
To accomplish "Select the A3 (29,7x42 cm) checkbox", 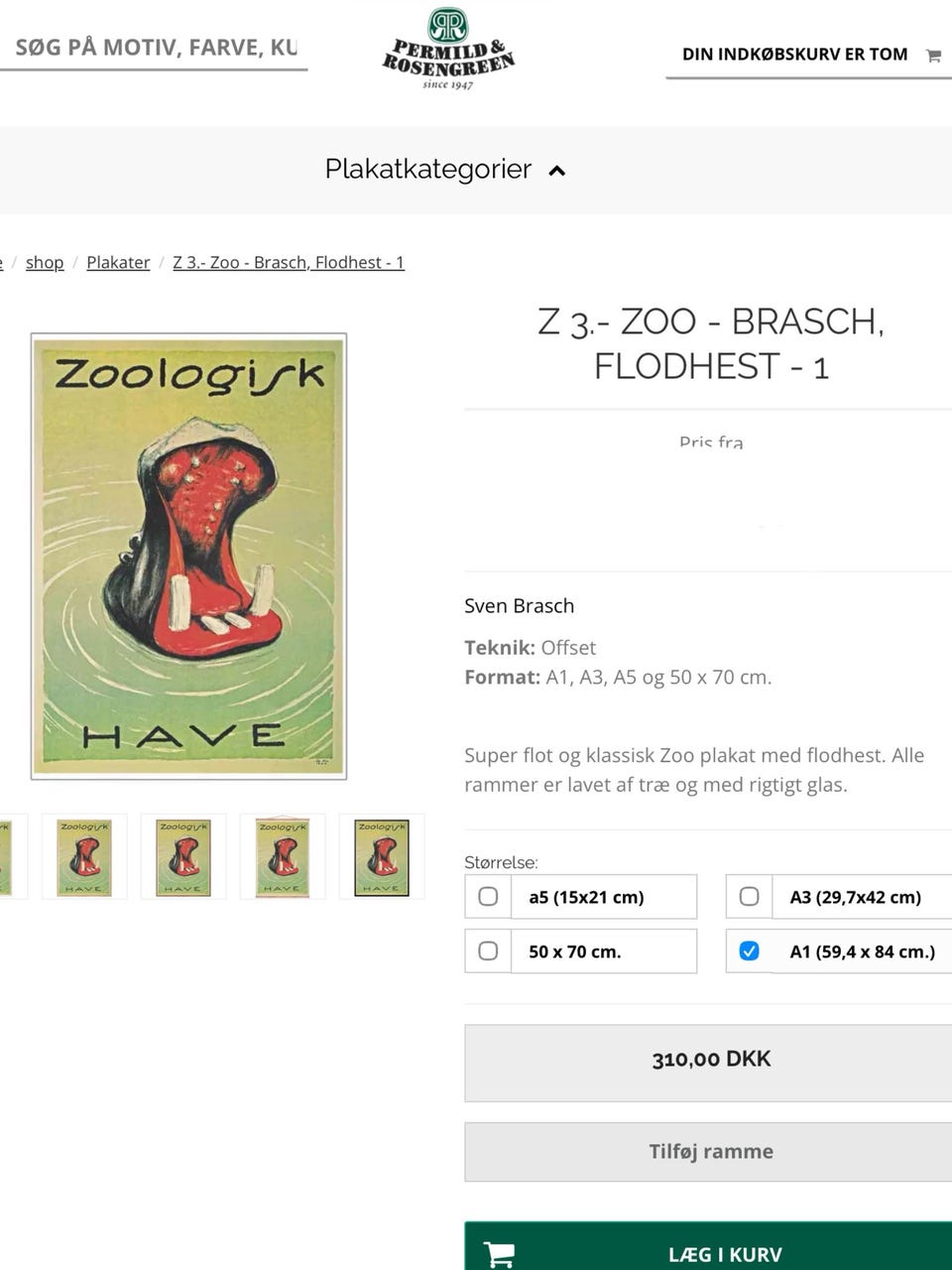I will (750, 897).
